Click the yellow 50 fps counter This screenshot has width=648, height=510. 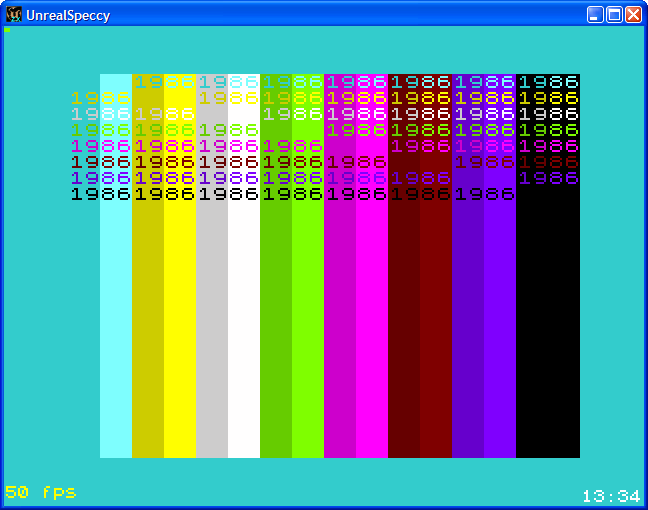(41, 492)
